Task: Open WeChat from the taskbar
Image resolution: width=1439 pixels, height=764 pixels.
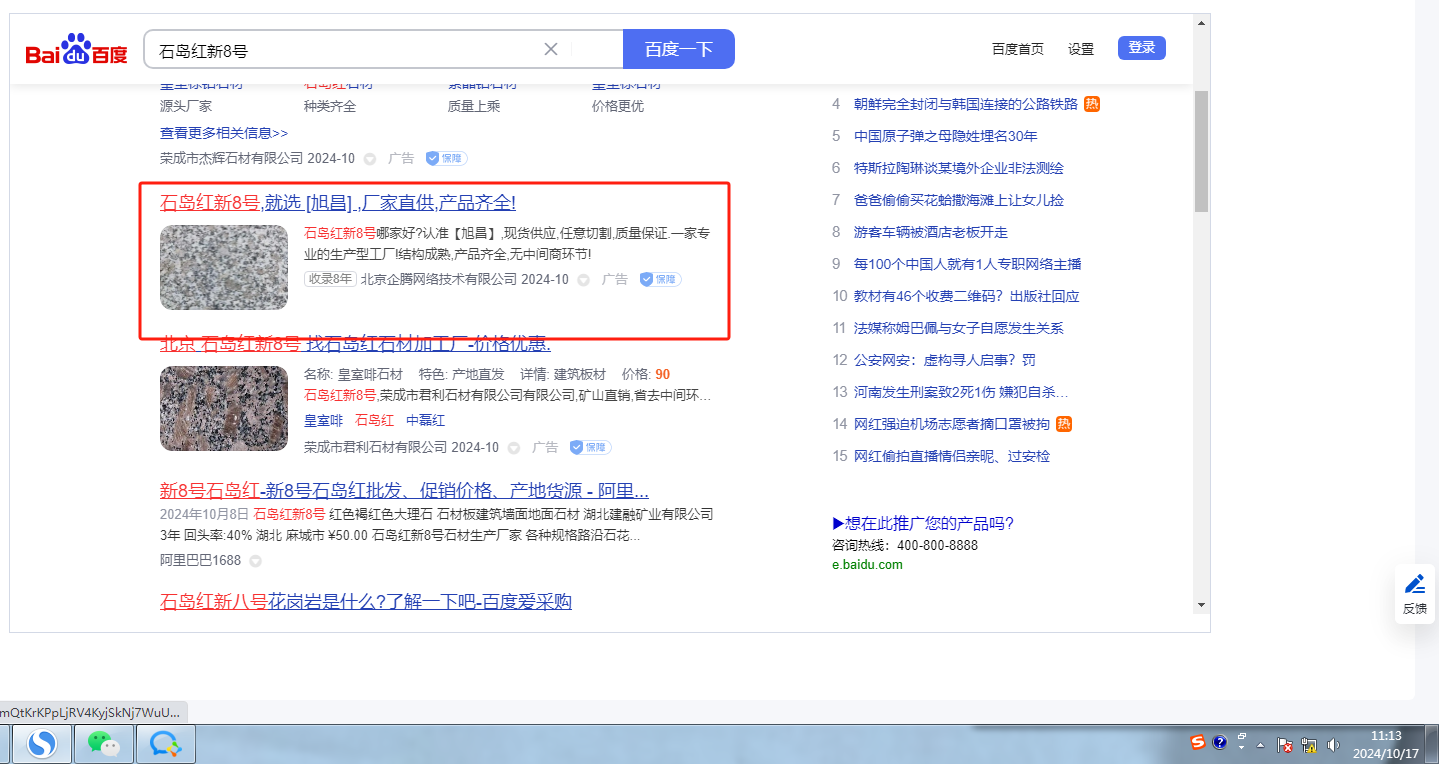Action: (103, 744)
